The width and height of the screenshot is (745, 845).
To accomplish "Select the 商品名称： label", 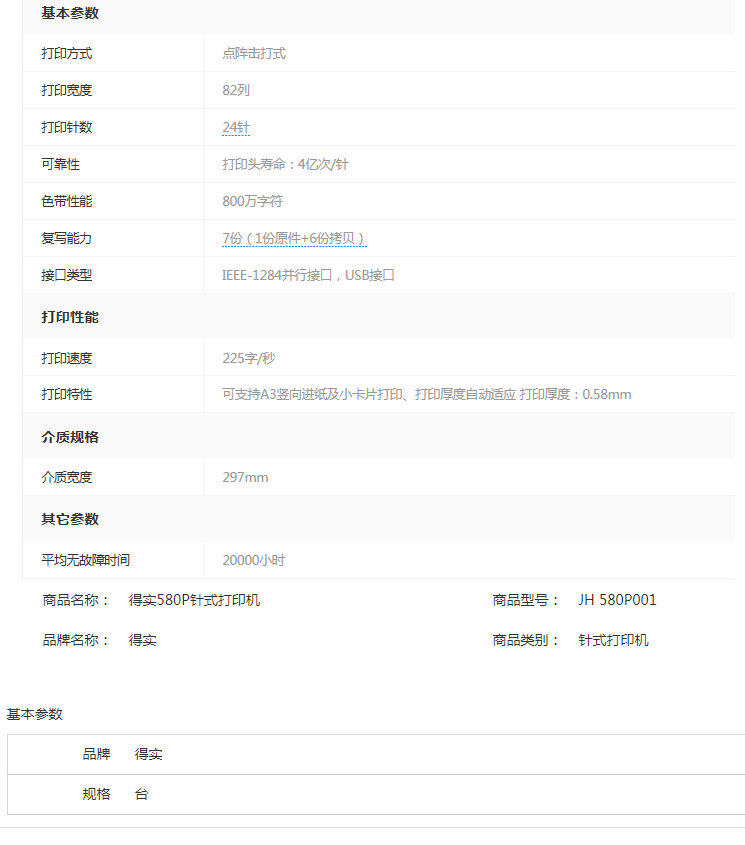I will coord(76,600).
